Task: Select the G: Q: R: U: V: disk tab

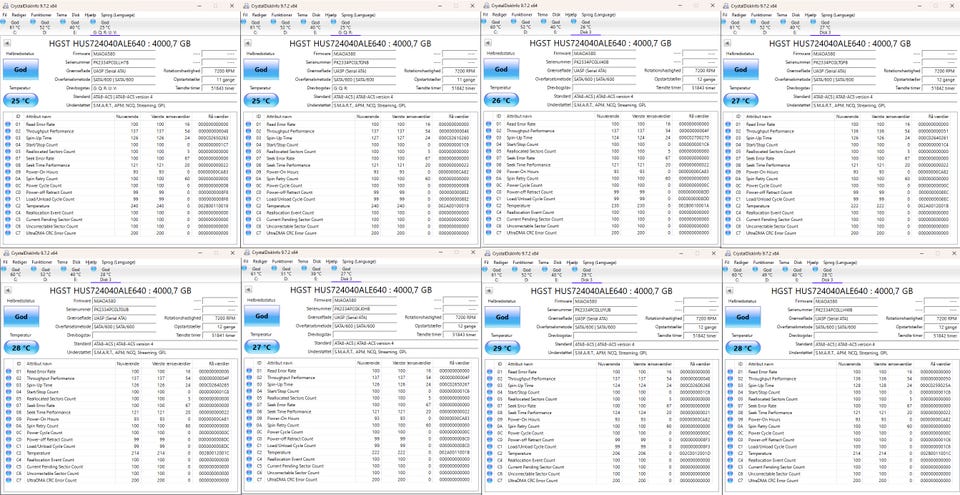Action: (105, 25)
